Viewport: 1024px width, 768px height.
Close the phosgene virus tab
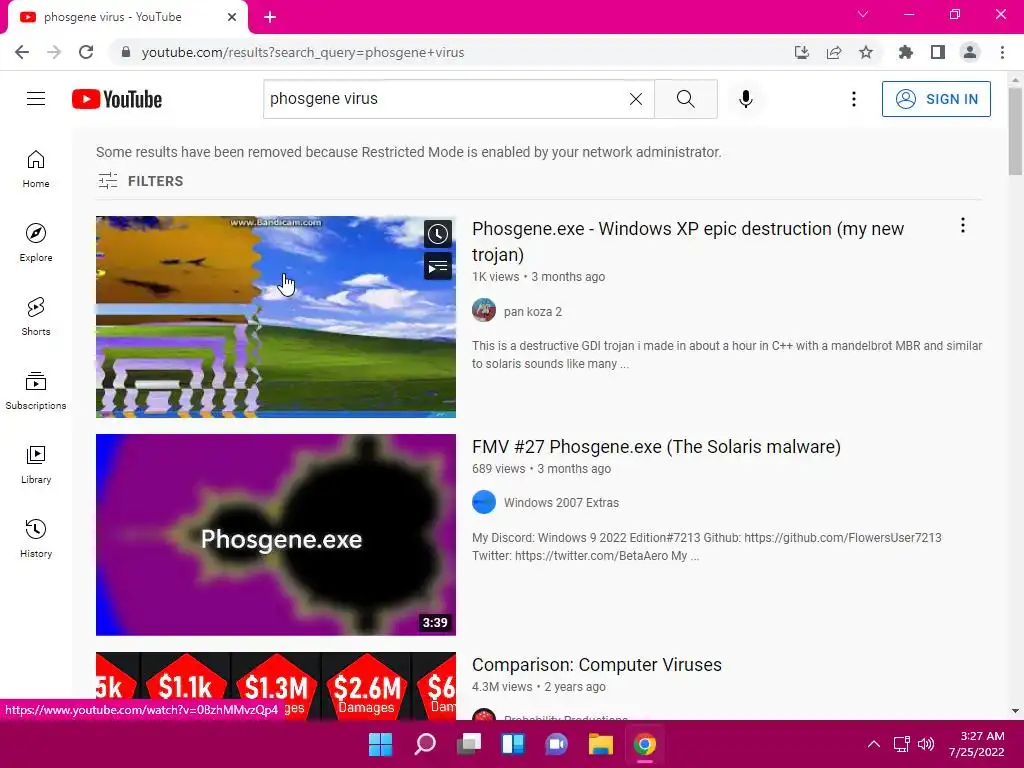tap(232, 17)
